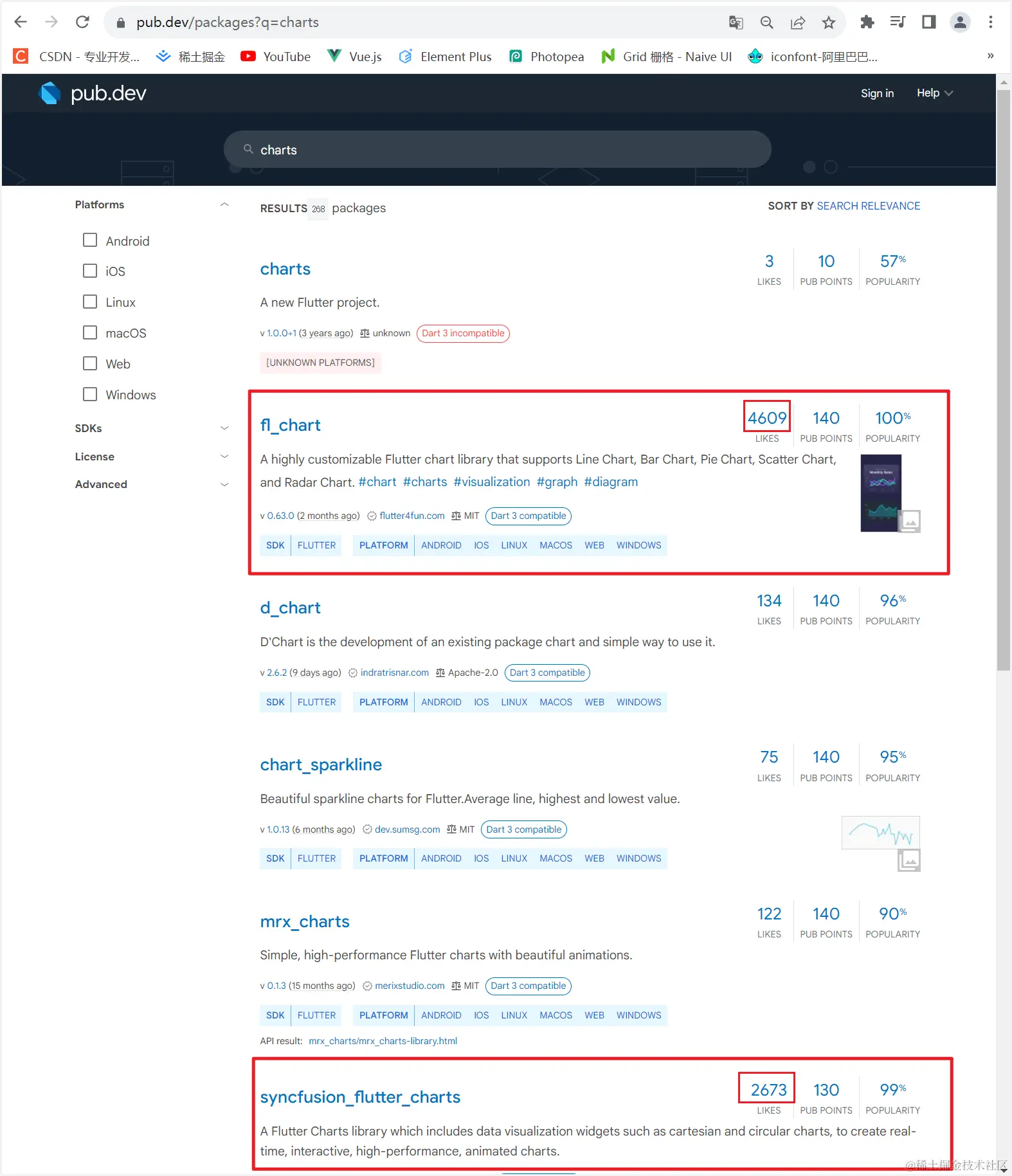
Task: Open the extensions puzzle icon
Action: [x=867, y=23]
